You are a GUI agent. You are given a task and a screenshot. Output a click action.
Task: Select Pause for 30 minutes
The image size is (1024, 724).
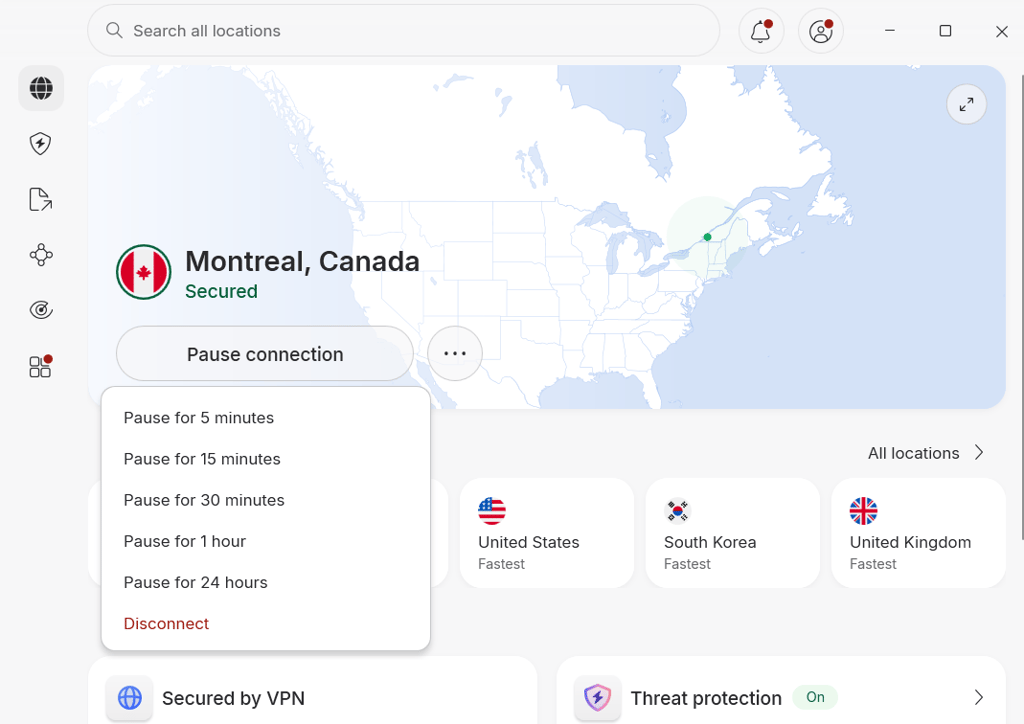click(266, 500)
